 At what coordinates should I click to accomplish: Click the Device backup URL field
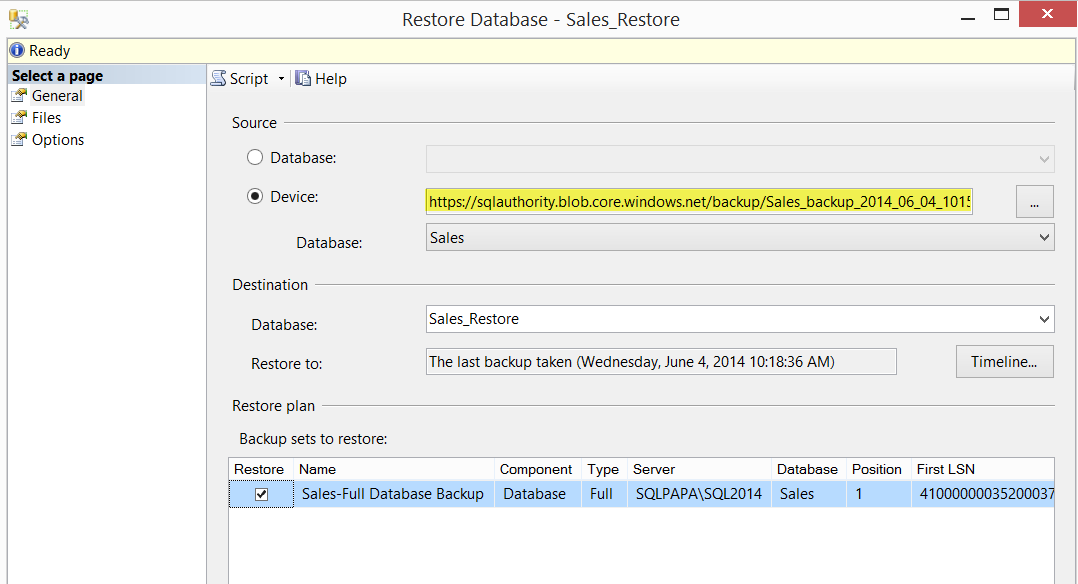pos(699,202)
